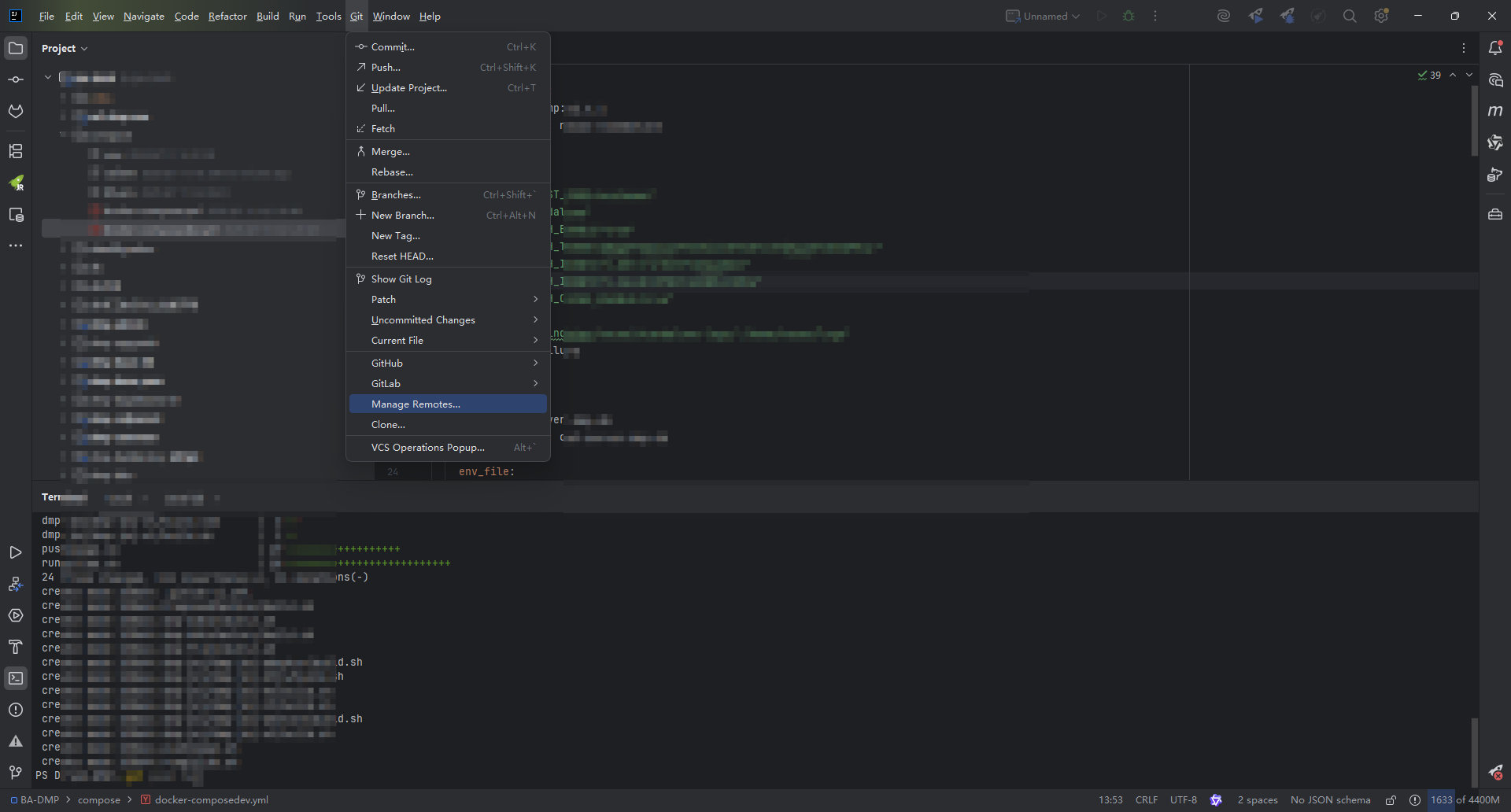Select Commit... in Git menu
Screen dimensions: 1511x812
(x=448, y=46)
